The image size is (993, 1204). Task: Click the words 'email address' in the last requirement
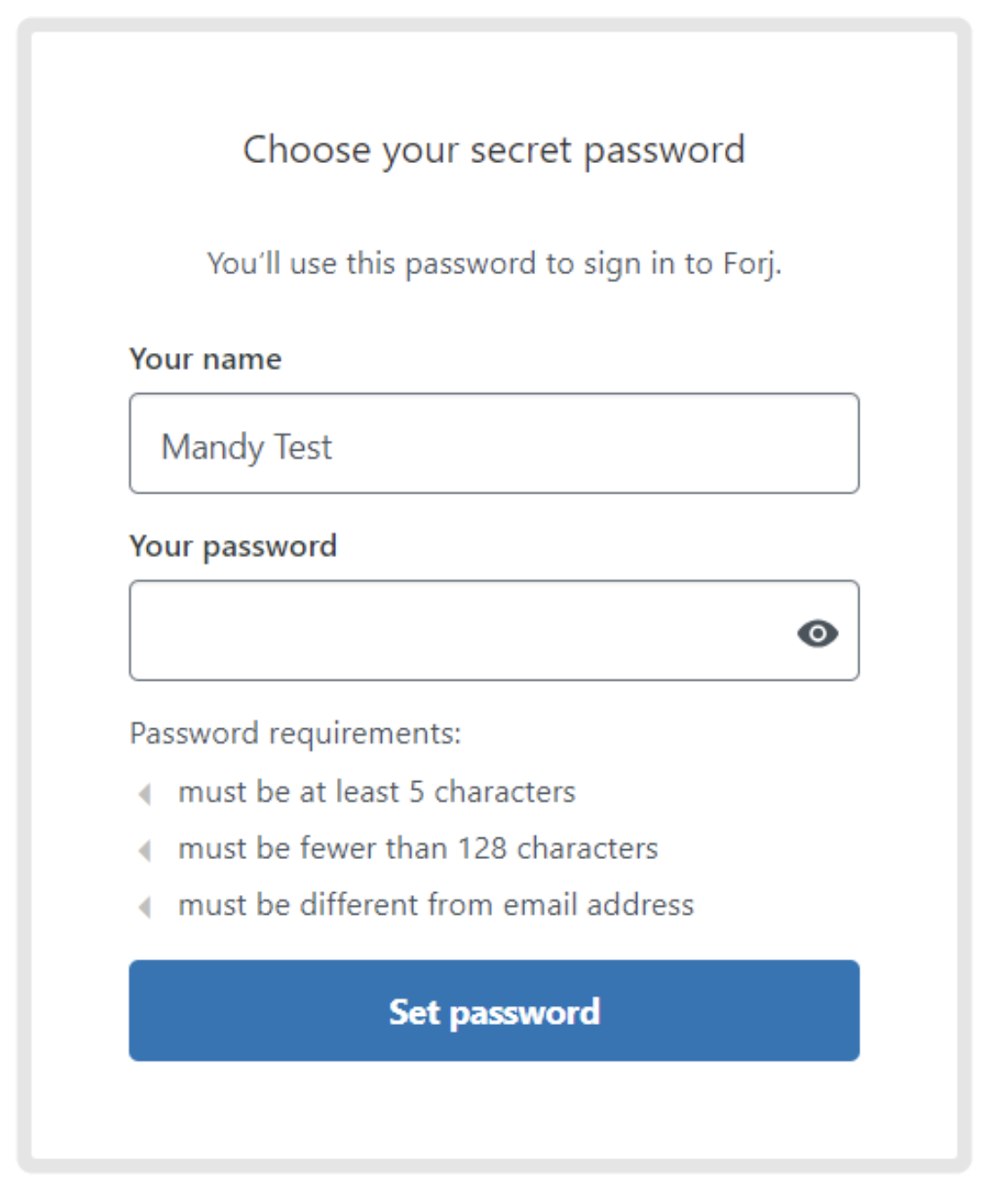click(x=599, y=905)
